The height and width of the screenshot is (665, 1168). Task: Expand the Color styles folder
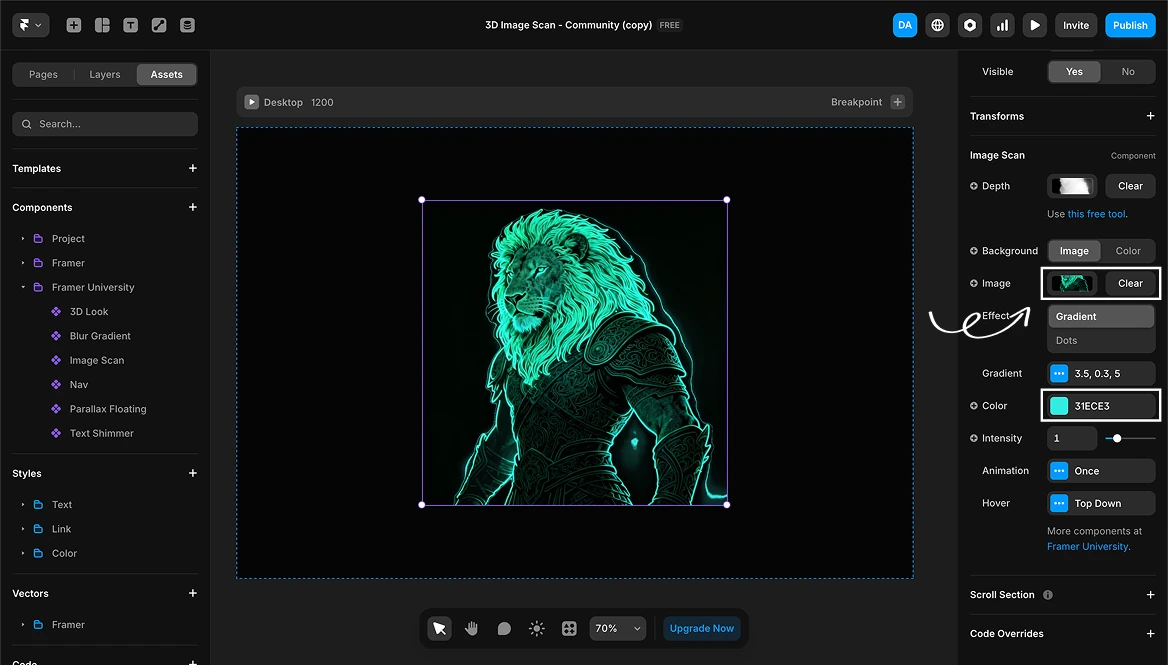coord(23,553)
